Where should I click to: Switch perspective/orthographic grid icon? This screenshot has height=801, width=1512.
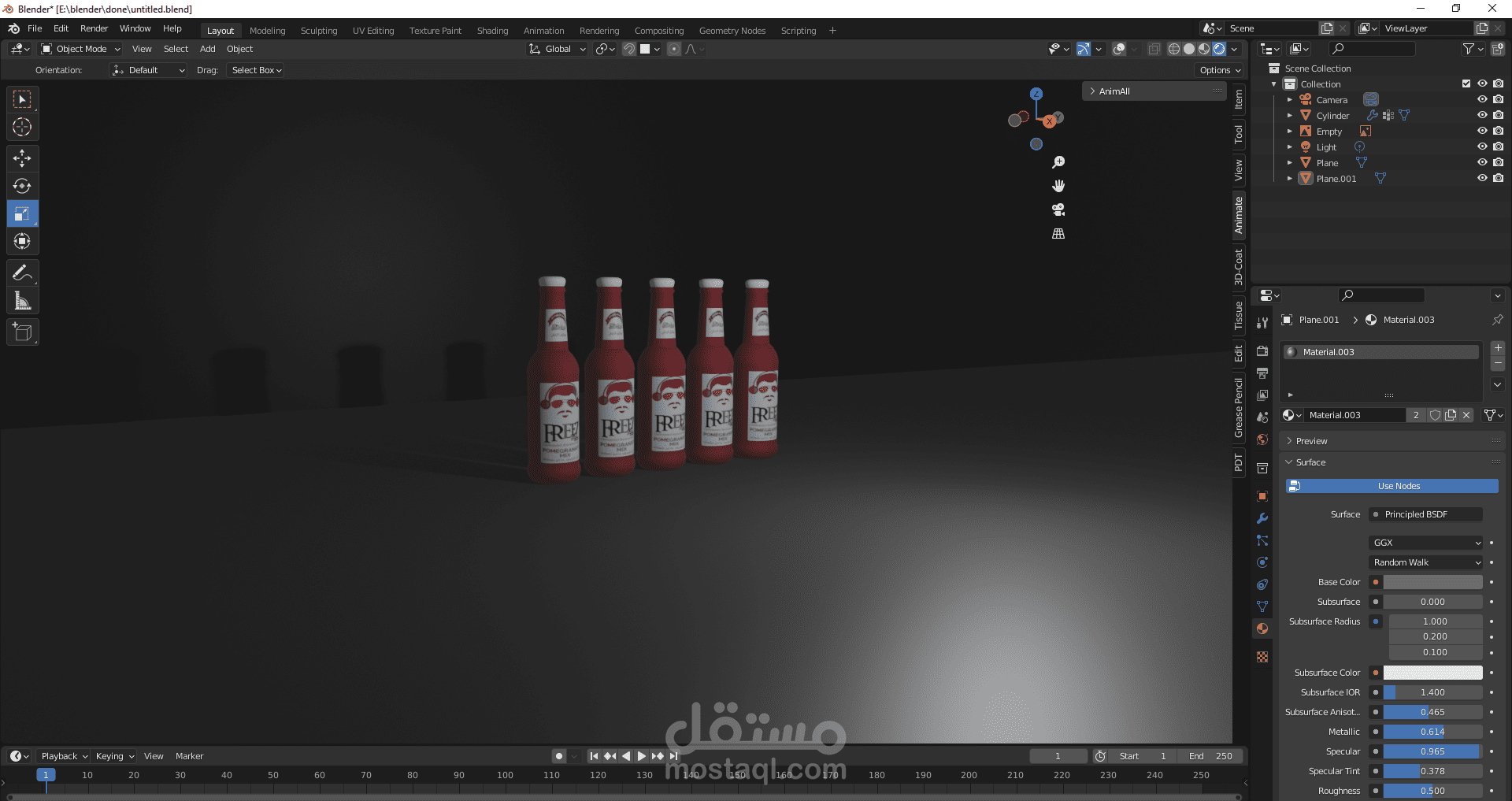click(1058, 233)
